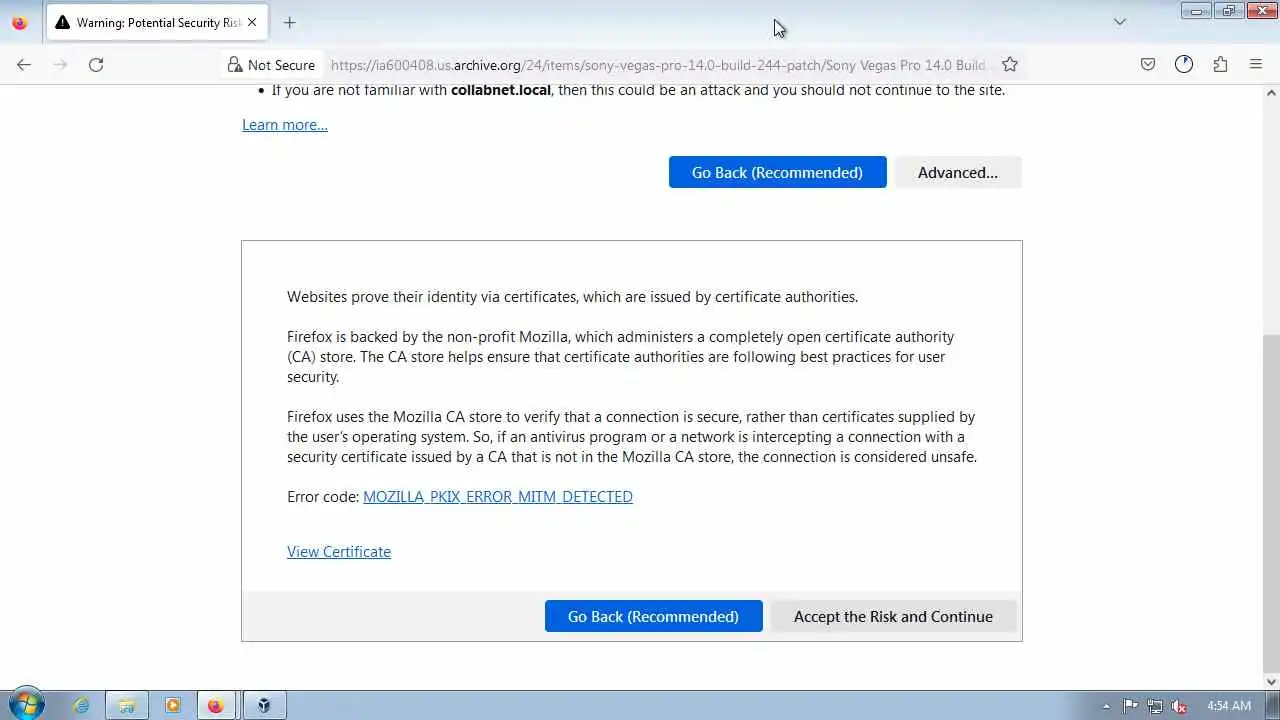Open Windows Explorer folder taskbar icon

pyautogui.click(x=127, y=705)
